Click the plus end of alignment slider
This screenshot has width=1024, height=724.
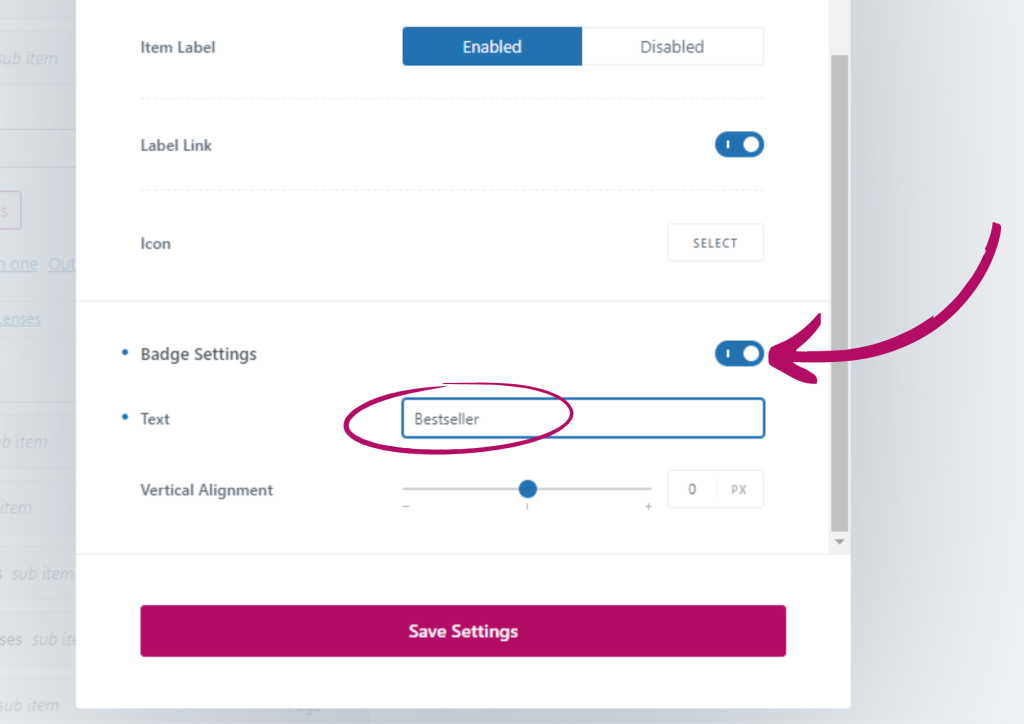tap(648, 507)
